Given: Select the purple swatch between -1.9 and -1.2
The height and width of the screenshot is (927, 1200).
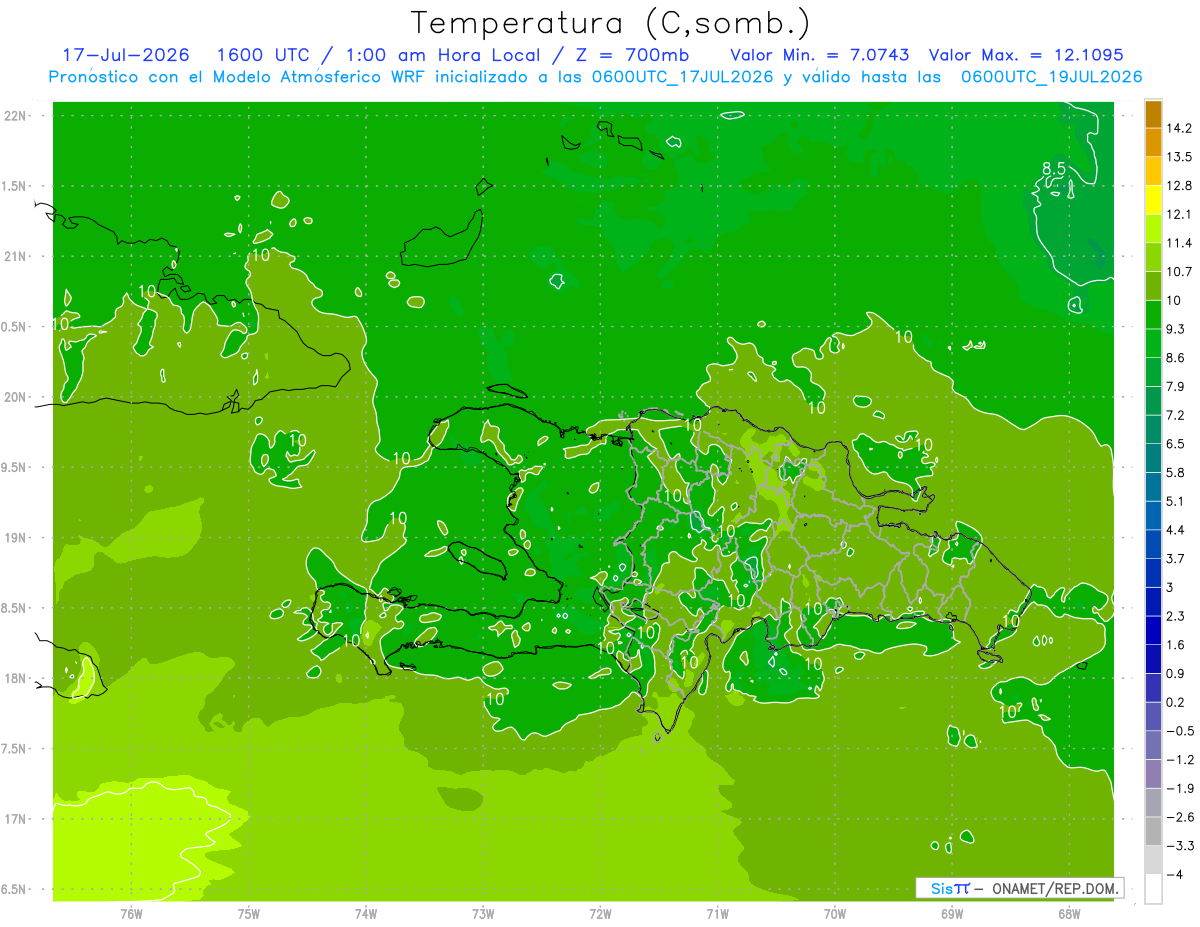Looking at the screenshot, I should [1153, 773].
